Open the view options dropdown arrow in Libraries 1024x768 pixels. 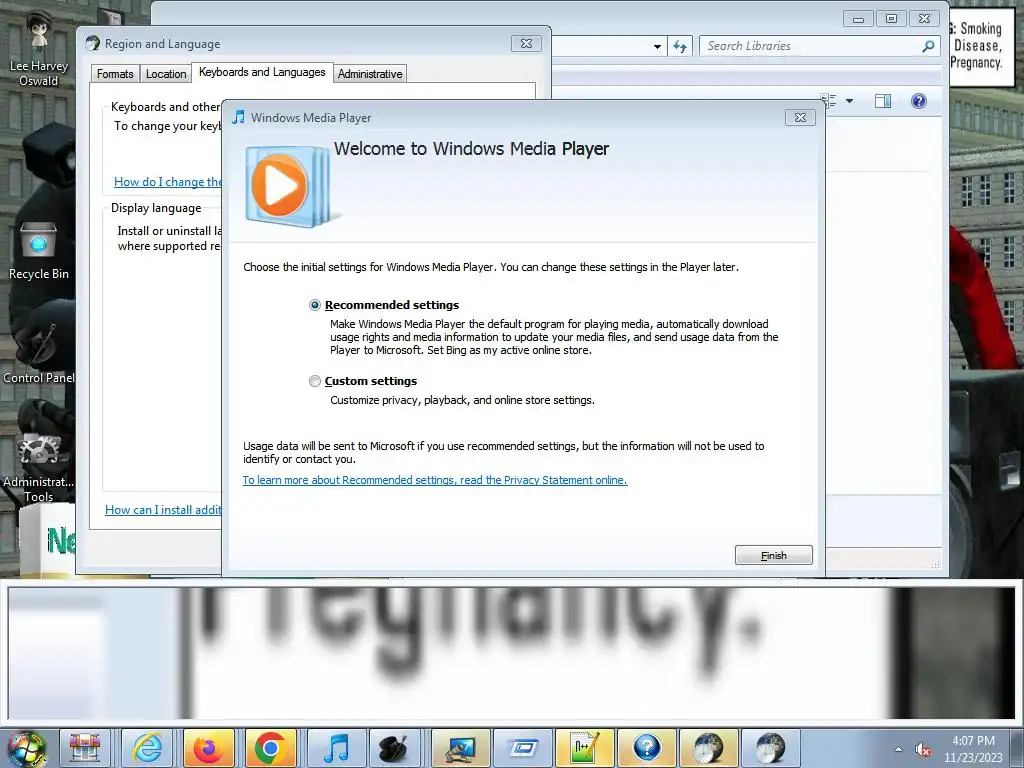850,101
